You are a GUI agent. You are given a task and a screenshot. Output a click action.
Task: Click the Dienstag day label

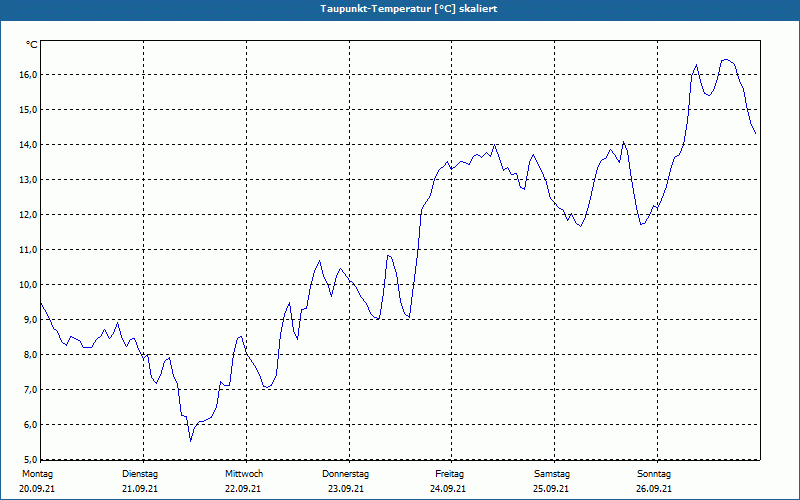click(x=140, y=474)
